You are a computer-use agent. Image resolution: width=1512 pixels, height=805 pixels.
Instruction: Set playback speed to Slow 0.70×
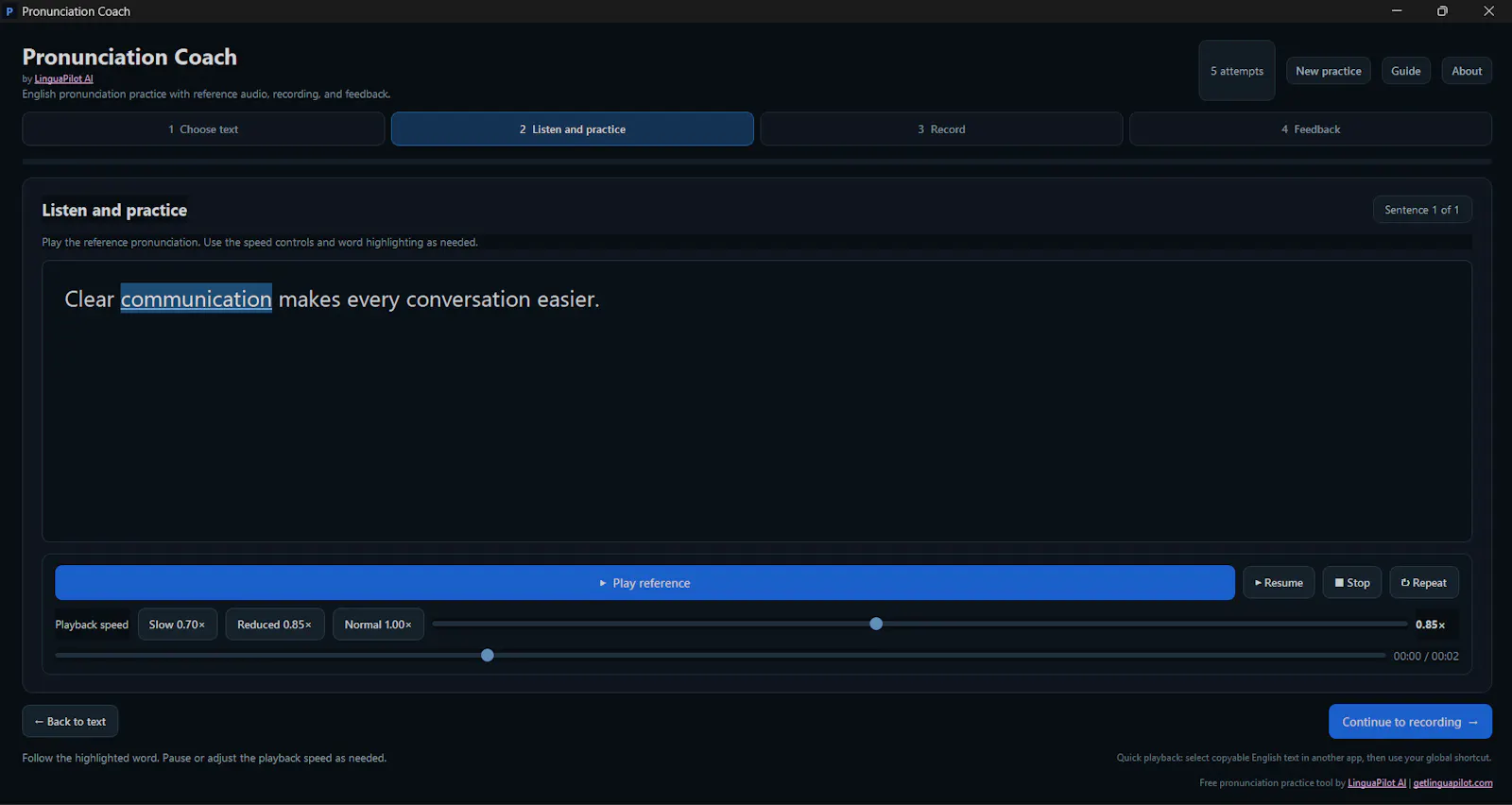tap(178, 625)
